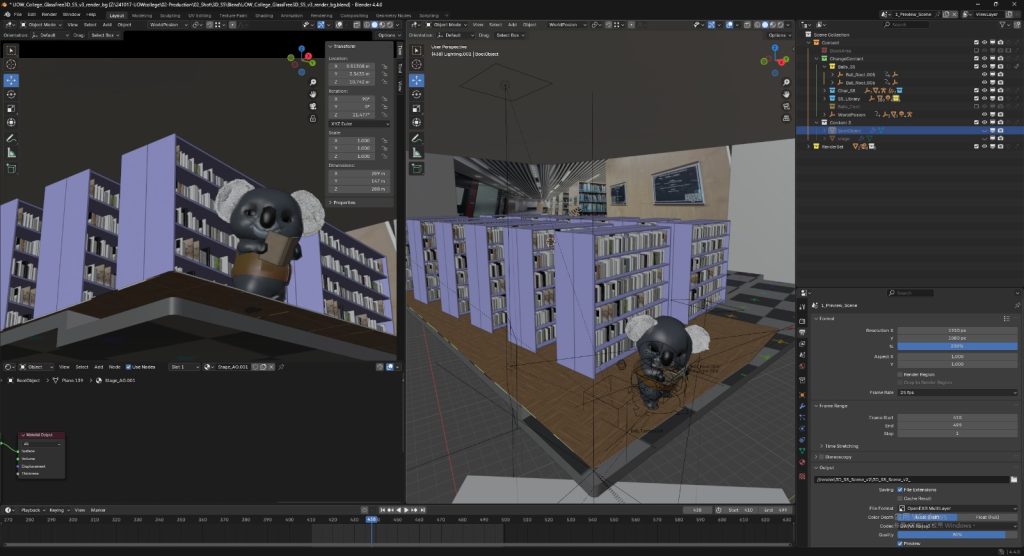This screenshot has width=1024, height=556.
Task: Open the Frame Rate dropdown
Action: point(957,393)
